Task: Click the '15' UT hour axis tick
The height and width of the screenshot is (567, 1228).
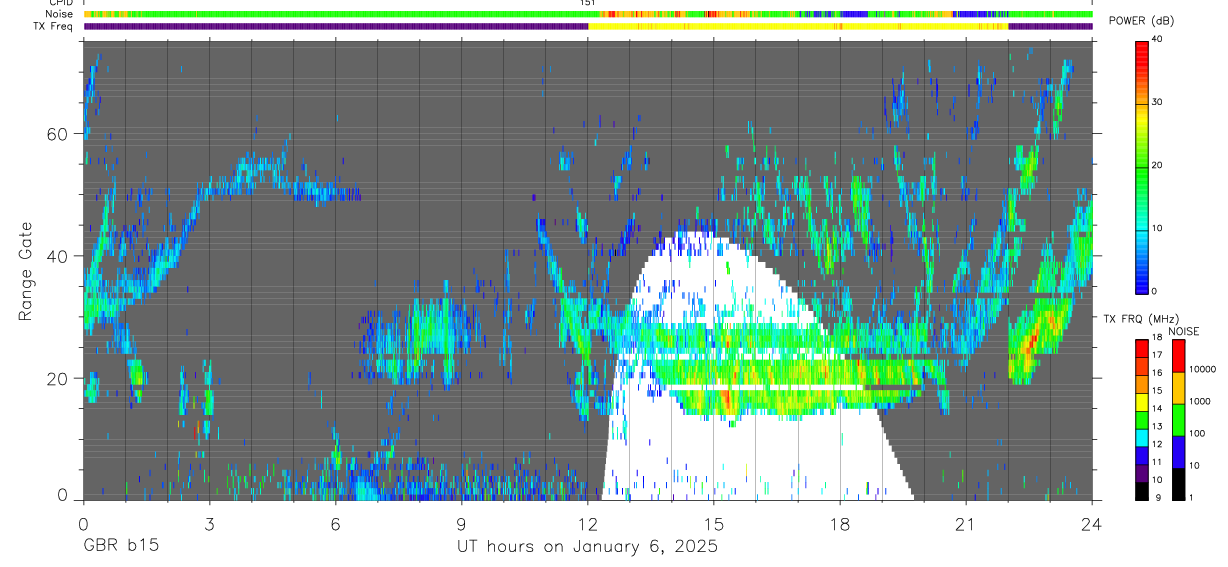Action: [713, 524]
